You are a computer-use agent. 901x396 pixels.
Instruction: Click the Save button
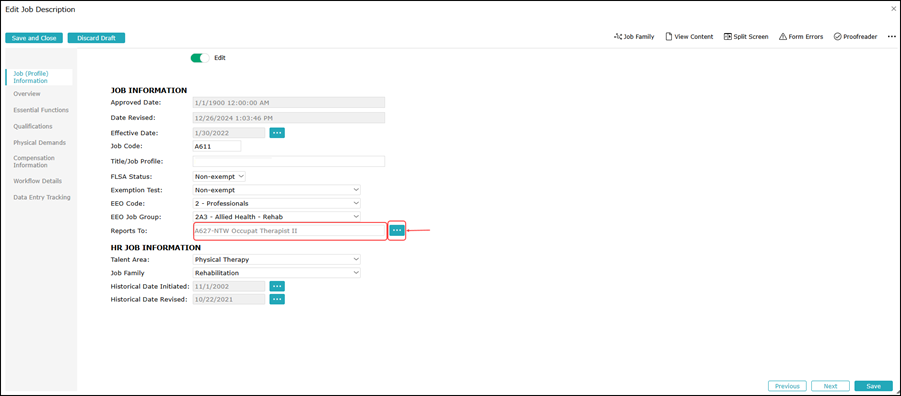point(873,386)
